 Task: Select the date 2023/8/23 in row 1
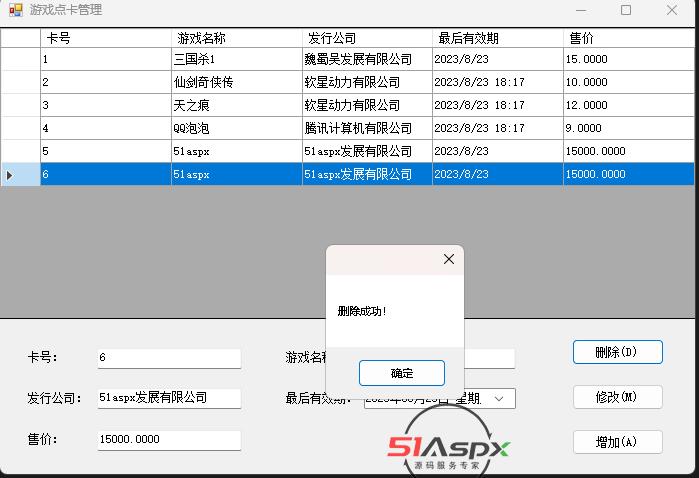498,59
